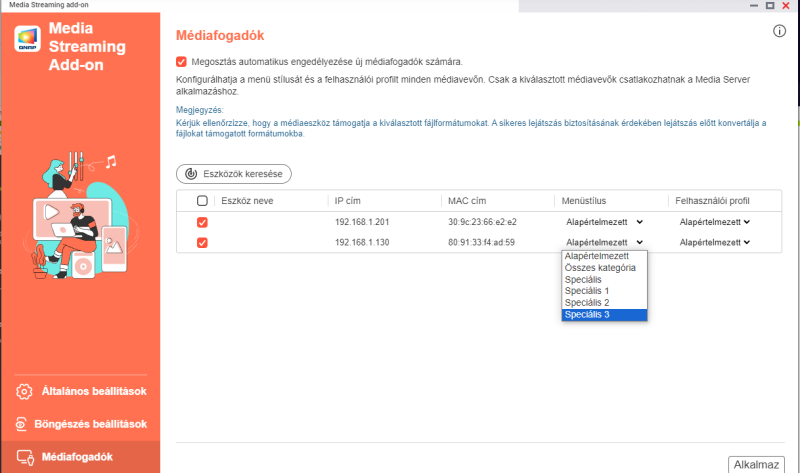Open the Médiafogadók sidebar section
Viewport: 800px width, 473px height.
pos(81,457)
